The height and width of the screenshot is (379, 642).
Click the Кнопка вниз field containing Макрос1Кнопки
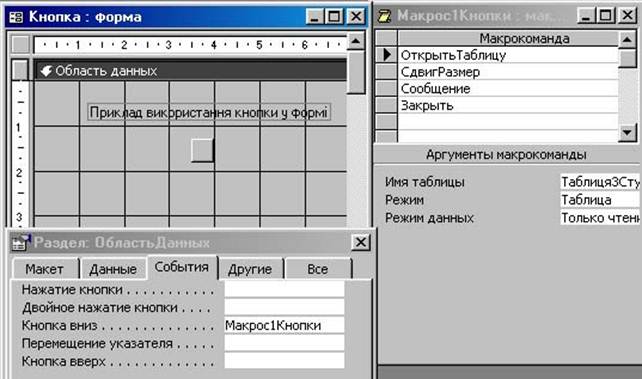point(284,325)
